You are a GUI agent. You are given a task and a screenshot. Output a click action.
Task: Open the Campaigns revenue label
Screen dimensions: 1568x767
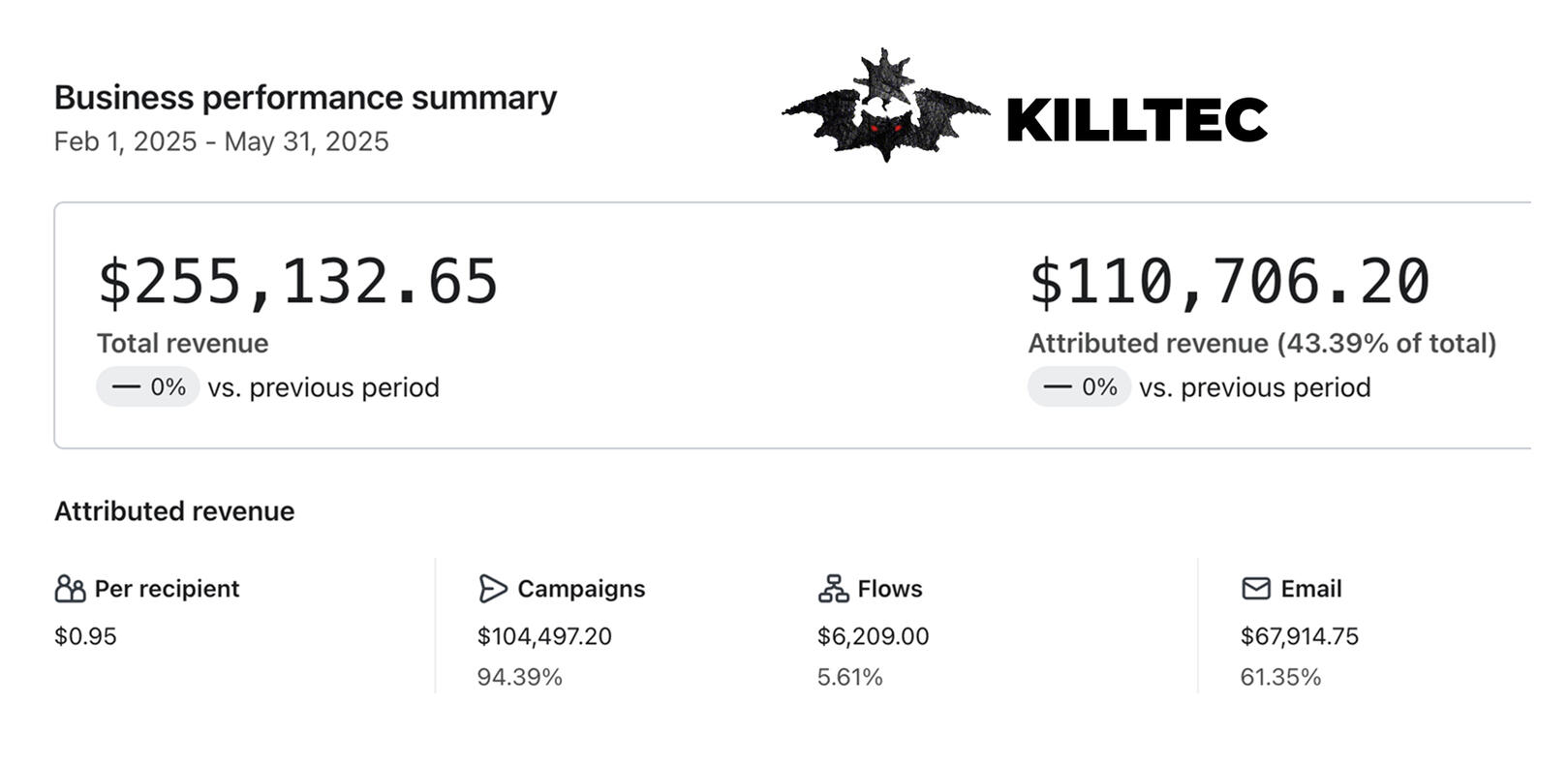pos(581,589)
